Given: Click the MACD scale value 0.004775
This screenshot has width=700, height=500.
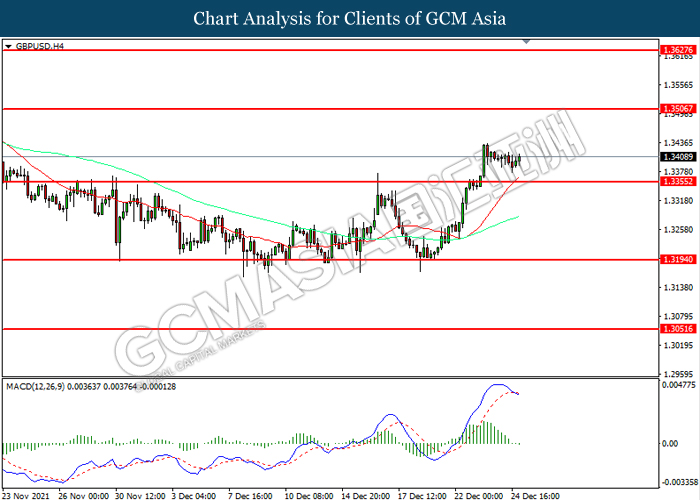Looking at the screenshot, I should point(679,384).
